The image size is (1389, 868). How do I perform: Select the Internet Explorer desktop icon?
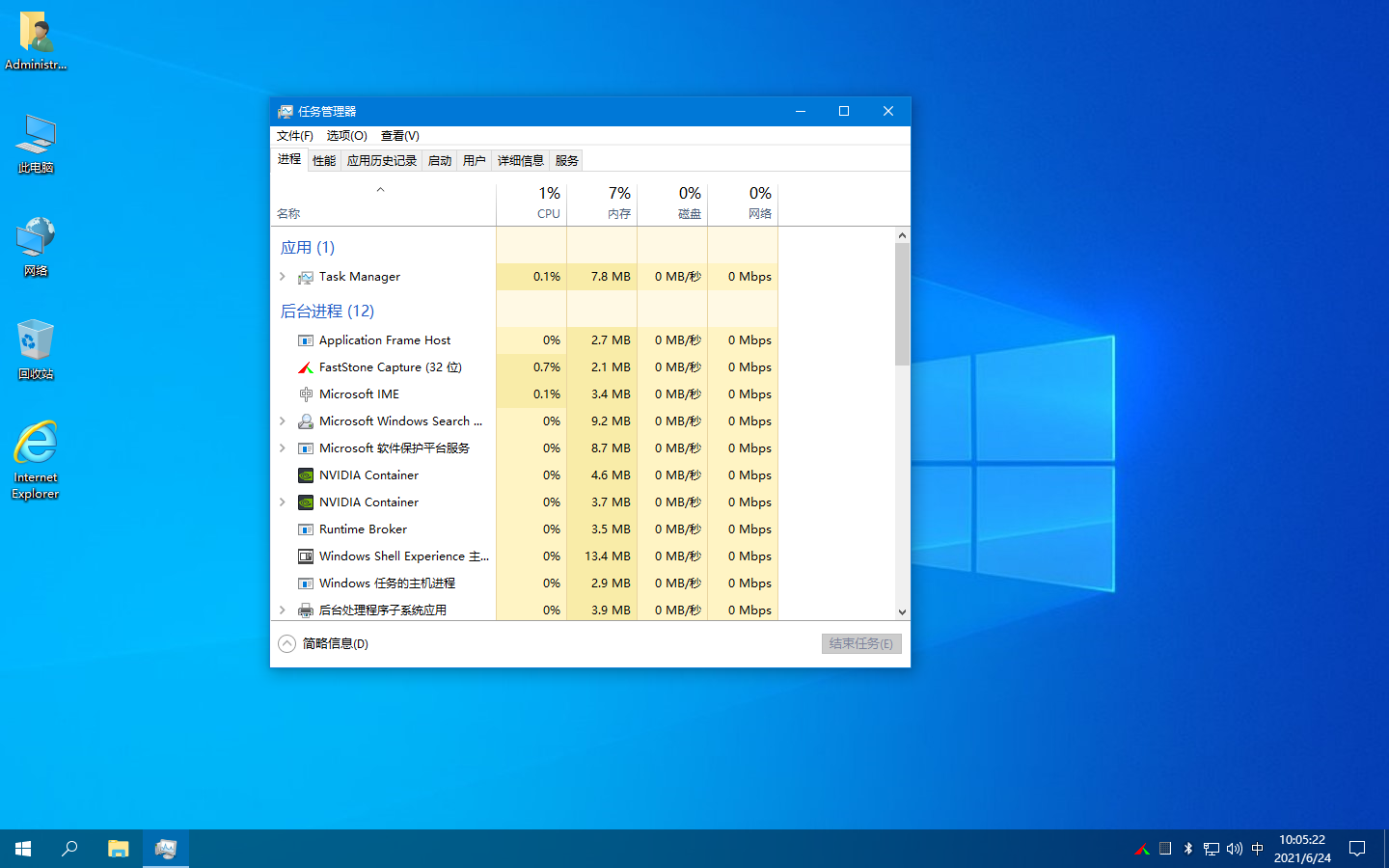36,460
